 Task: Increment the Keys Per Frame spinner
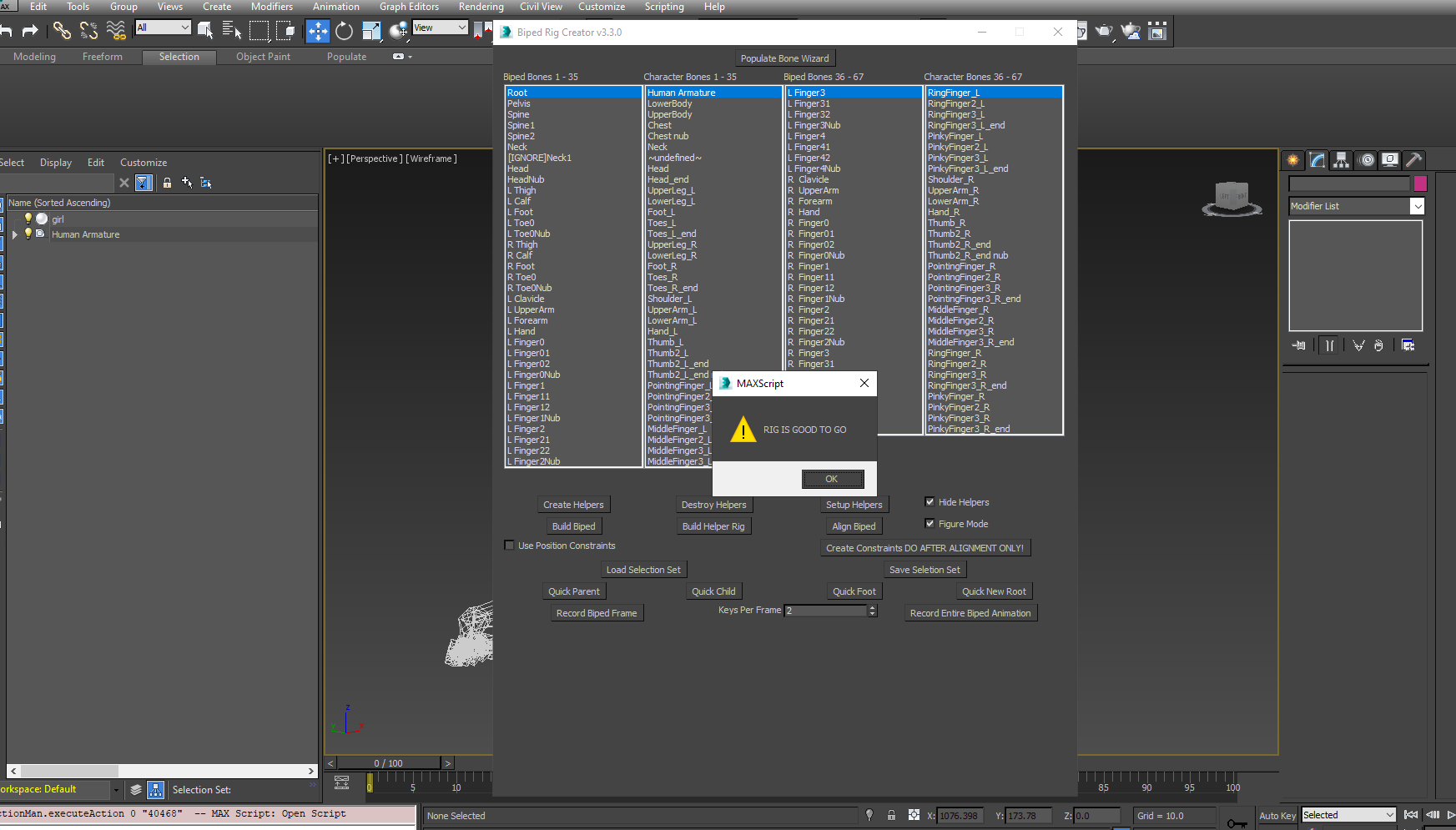pyautogui.click(x=873, y=608)
